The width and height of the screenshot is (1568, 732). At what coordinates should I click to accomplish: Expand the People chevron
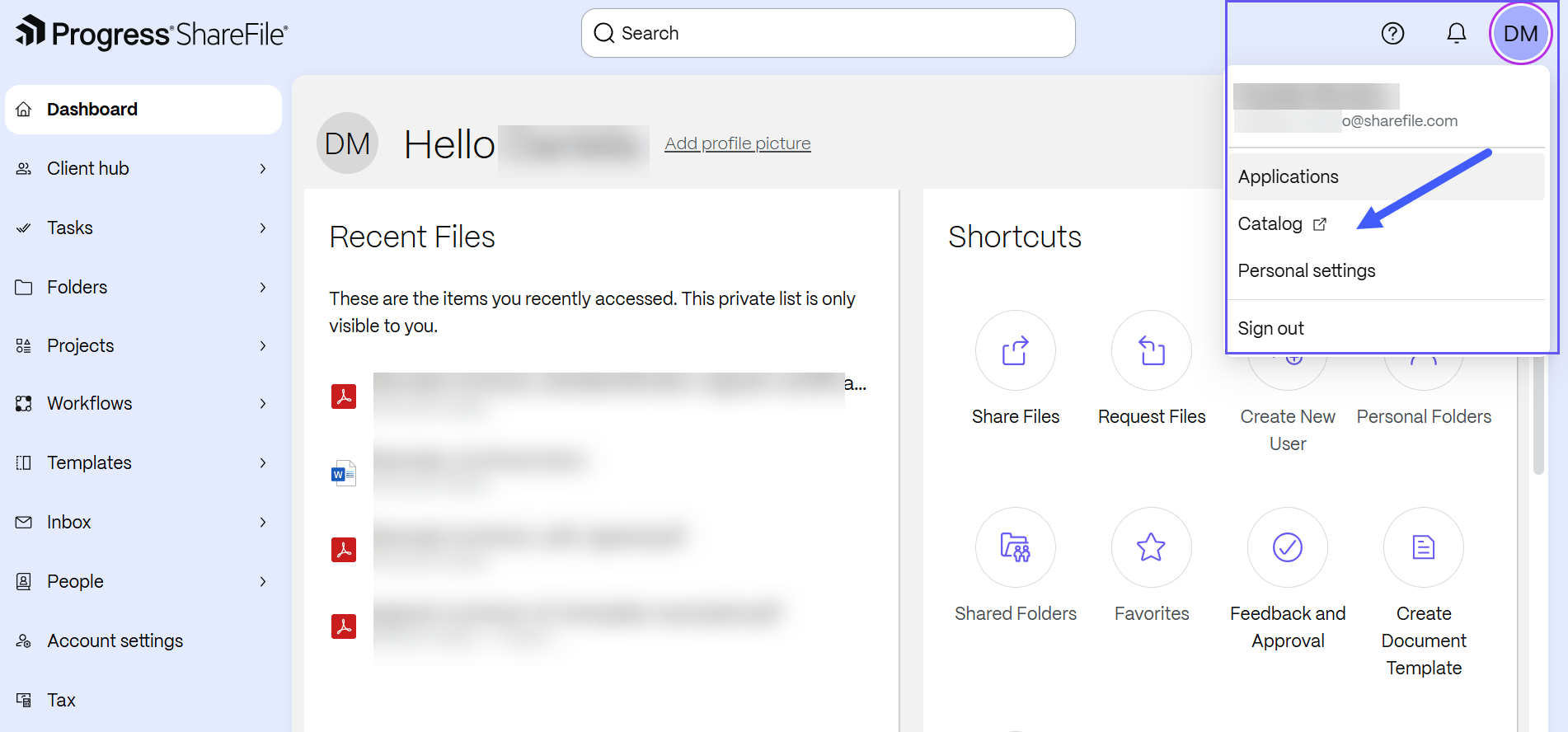click(263, 582)
